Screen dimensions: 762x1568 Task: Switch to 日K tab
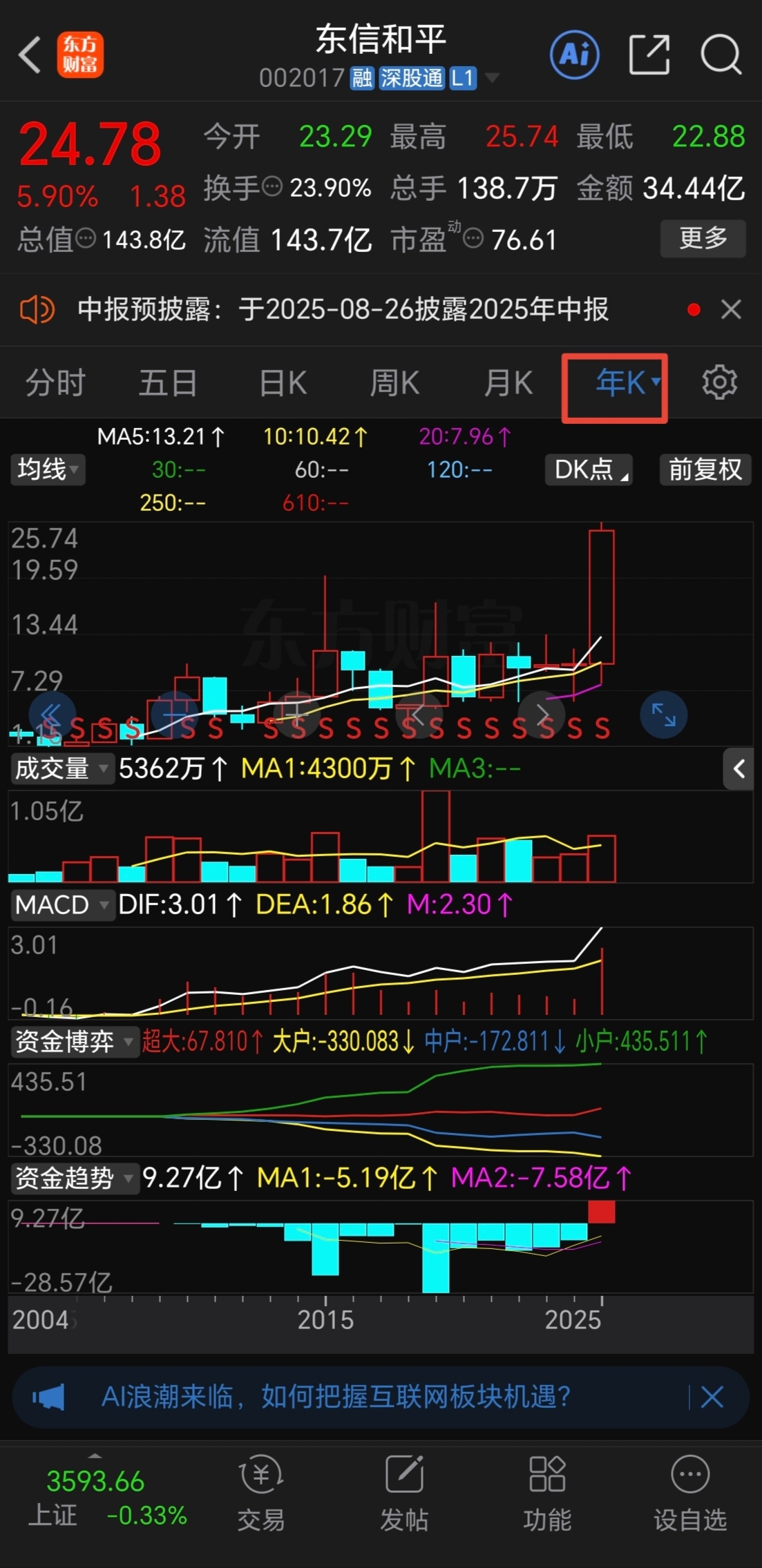[x=283, y=383]
